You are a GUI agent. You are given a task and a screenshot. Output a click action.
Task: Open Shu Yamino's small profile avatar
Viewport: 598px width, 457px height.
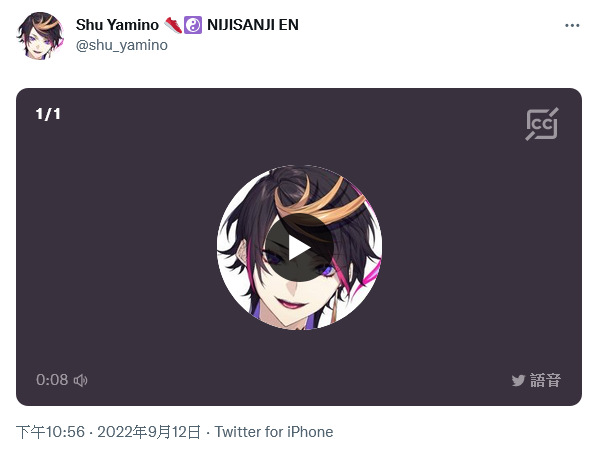pyautogui.click(x=40, y=36)
